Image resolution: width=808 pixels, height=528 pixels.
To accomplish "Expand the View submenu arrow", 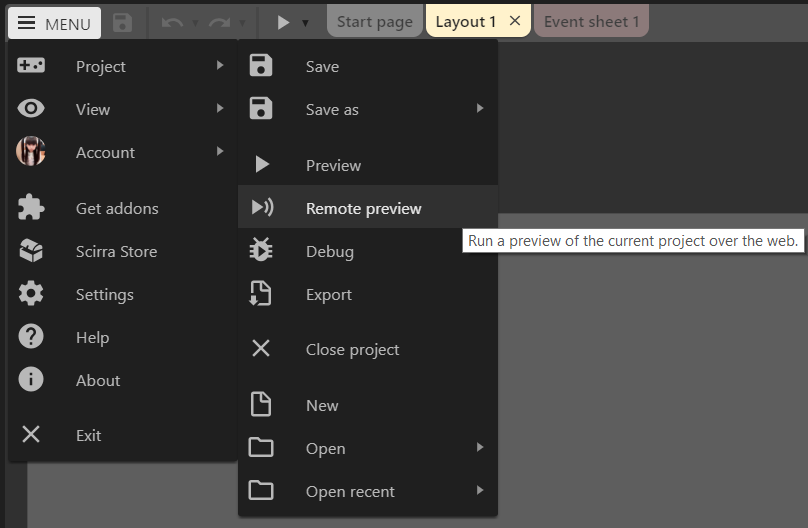I will 220,108.
